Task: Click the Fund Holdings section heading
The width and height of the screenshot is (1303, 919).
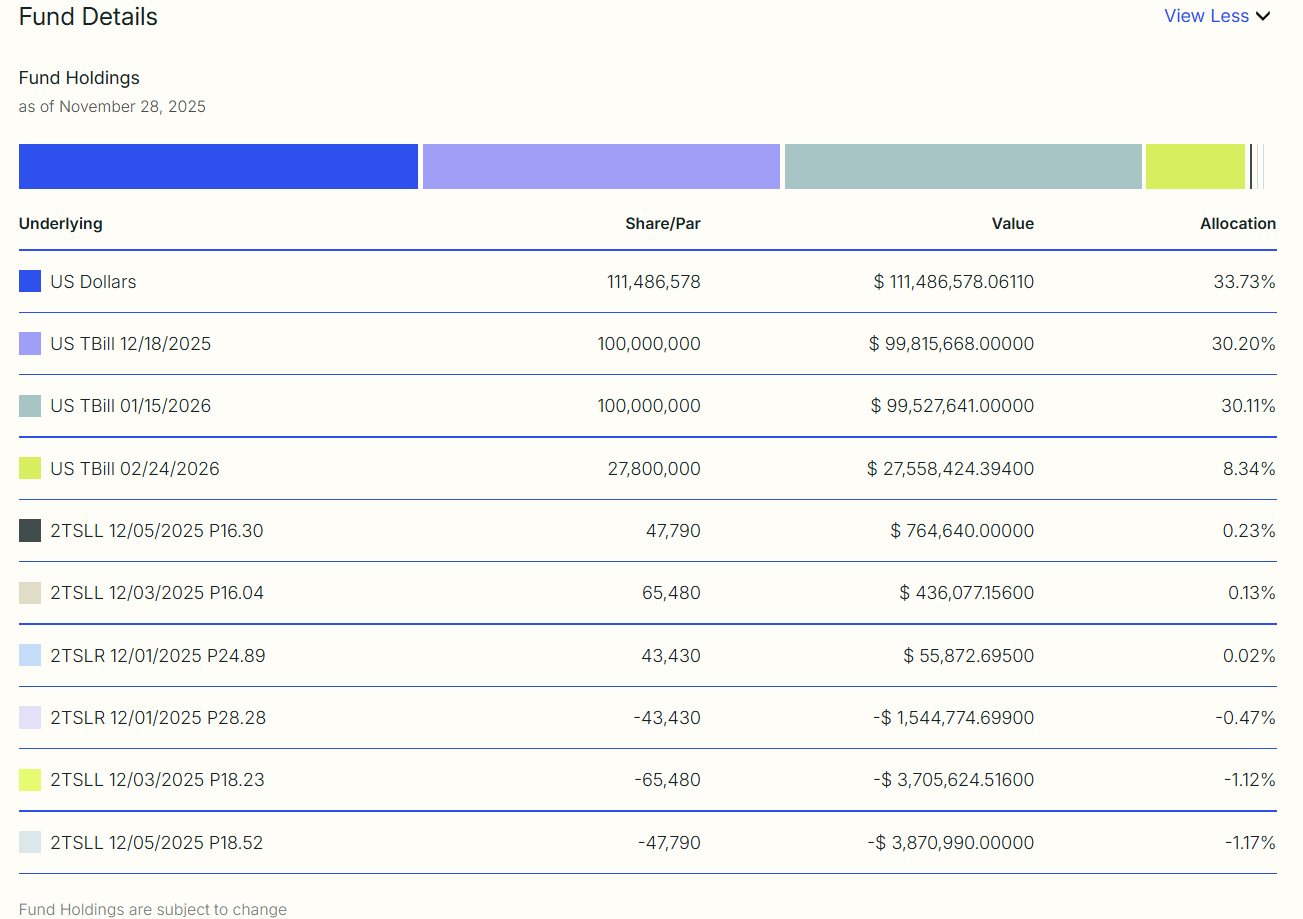Action: pos(79,78)
